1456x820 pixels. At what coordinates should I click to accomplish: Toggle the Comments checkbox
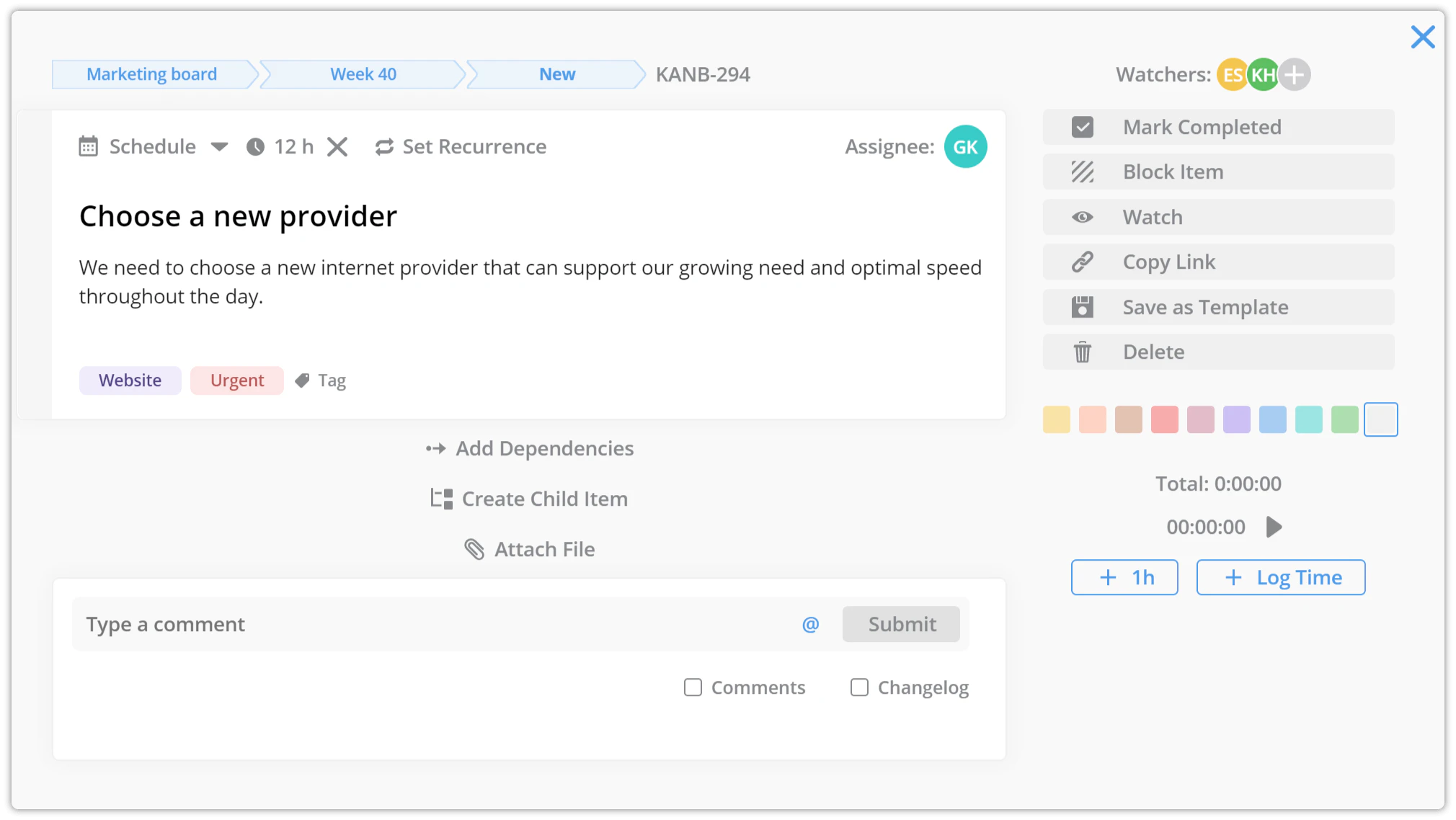pos(693,687)
